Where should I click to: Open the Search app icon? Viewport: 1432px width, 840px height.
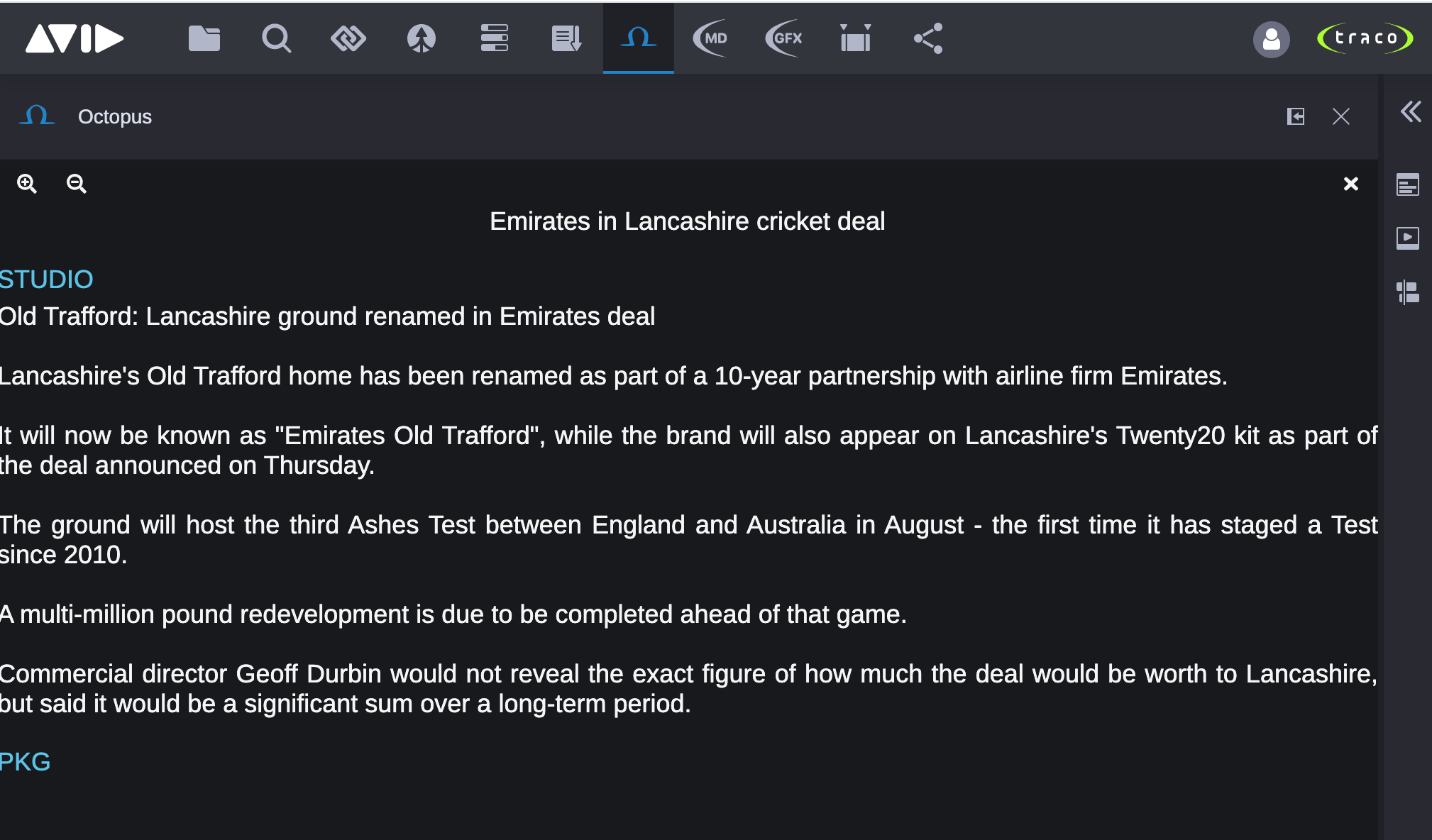click(x=276, y=38)
